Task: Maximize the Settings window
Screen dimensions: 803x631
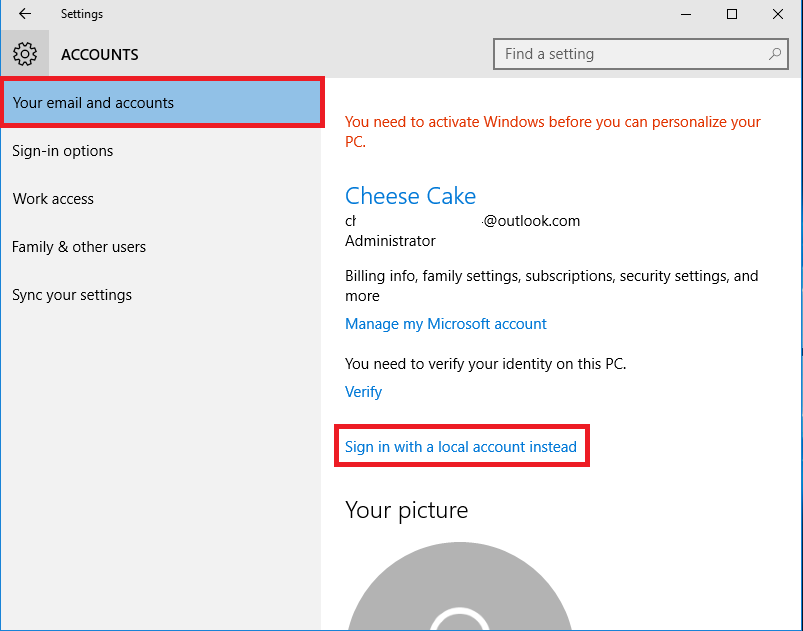Action: [732, 14]
